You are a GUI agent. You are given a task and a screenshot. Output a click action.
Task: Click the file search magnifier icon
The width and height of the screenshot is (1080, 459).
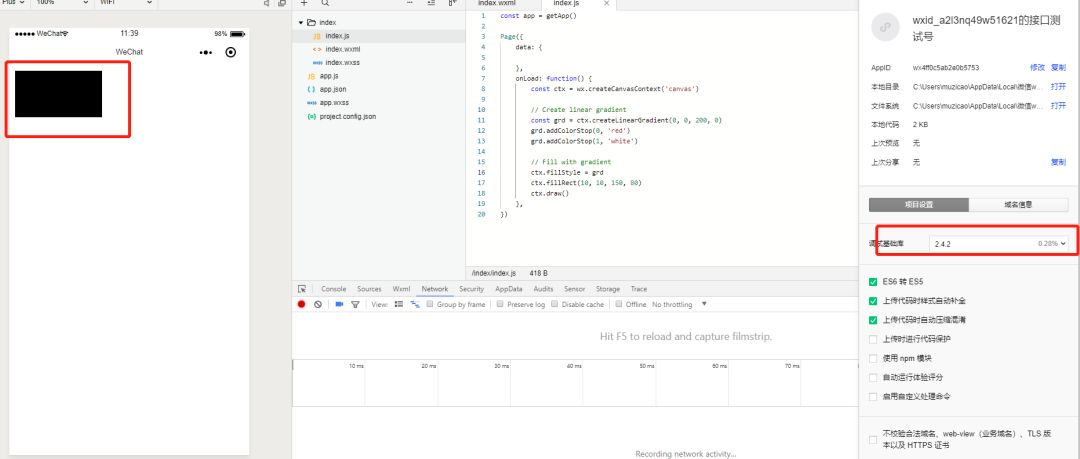324,3
